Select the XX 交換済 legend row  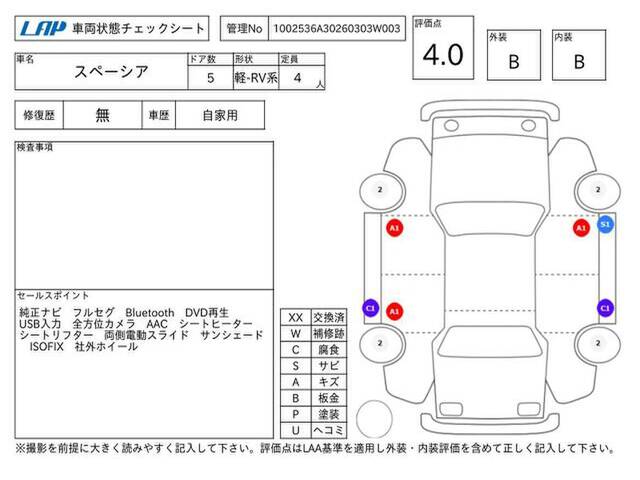pos(314,317)
